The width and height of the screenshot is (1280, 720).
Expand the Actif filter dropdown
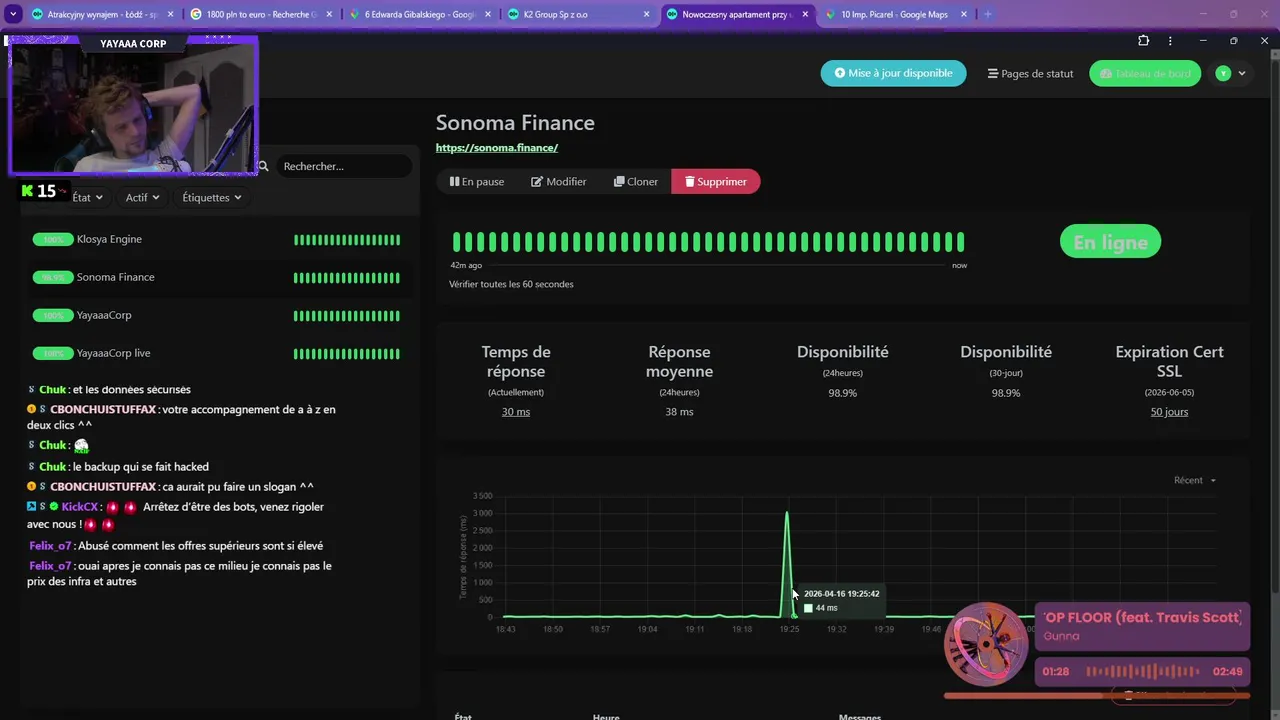[142, 198]
